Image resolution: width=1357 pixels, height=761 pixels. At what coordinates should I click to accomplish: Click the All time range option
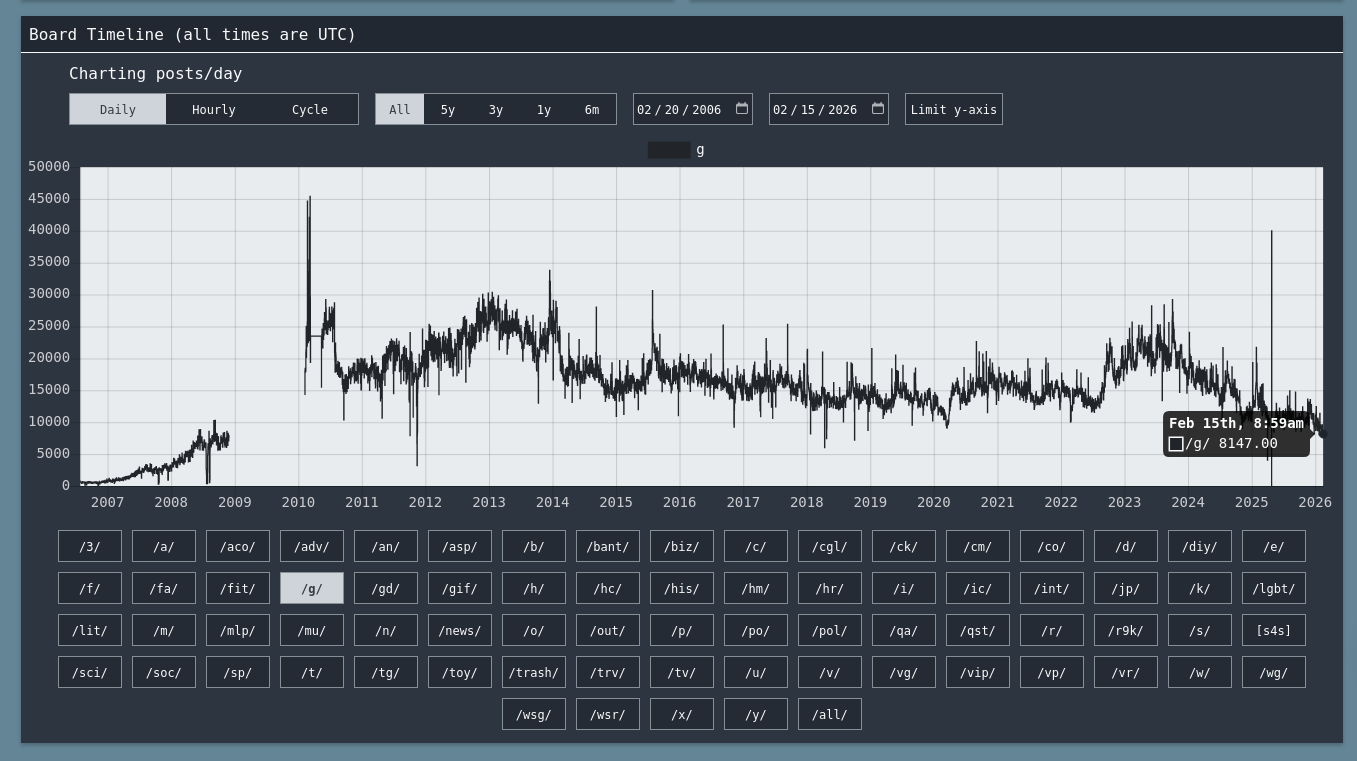coord(400,110)
